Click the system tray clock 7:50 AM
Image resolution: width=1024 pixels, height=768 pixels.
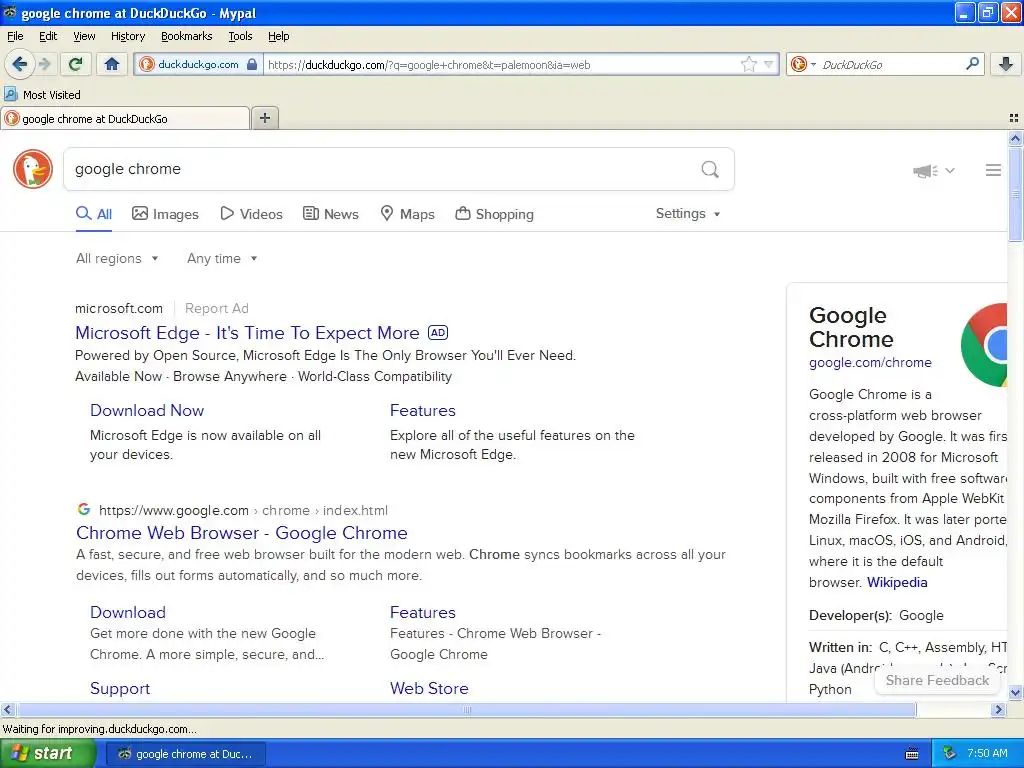pyautogui.click(x=987, y=754)
